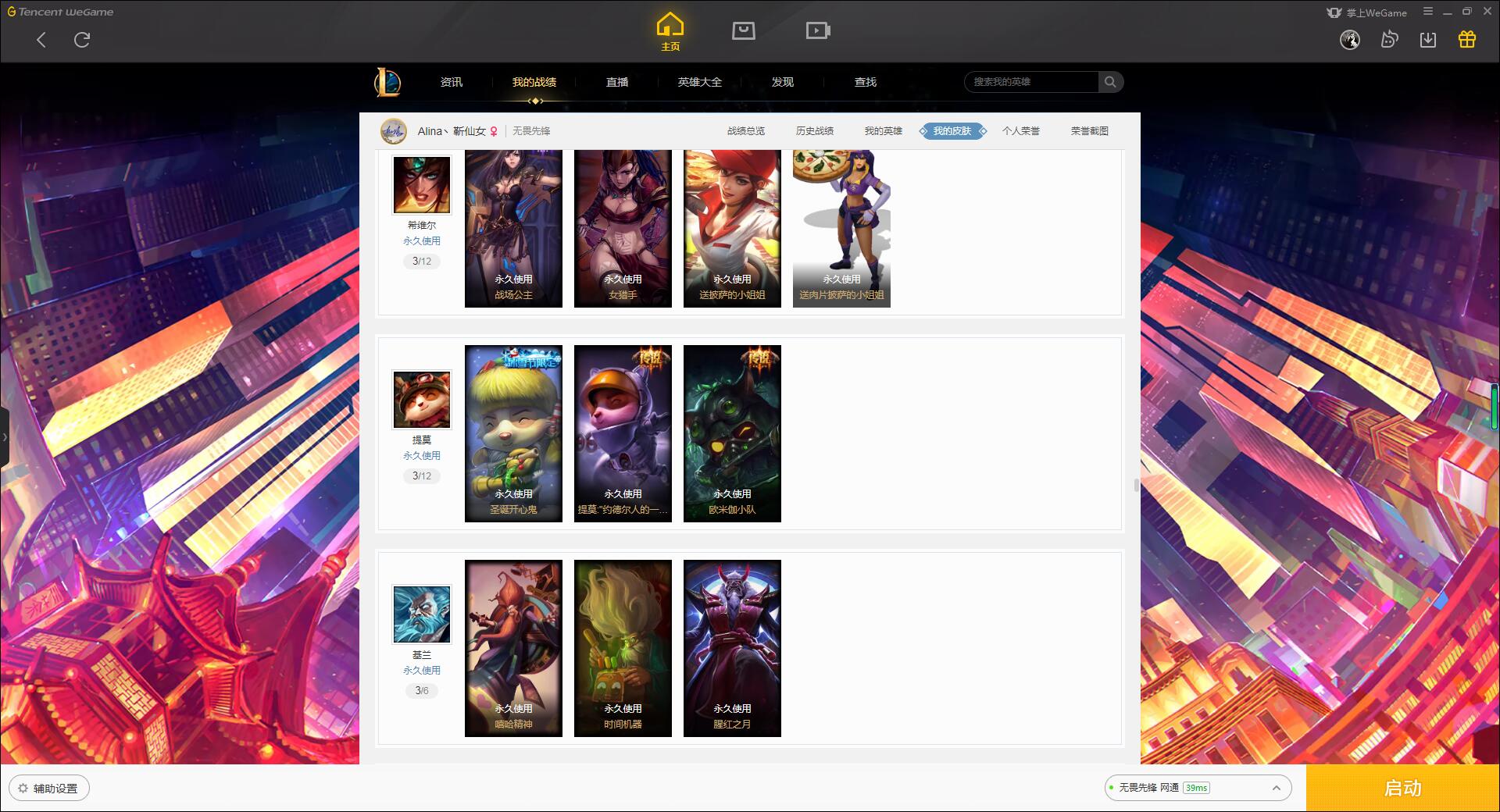Open the 我的战绩 nav tab
1500x812 pixels.
pos(534,82)
